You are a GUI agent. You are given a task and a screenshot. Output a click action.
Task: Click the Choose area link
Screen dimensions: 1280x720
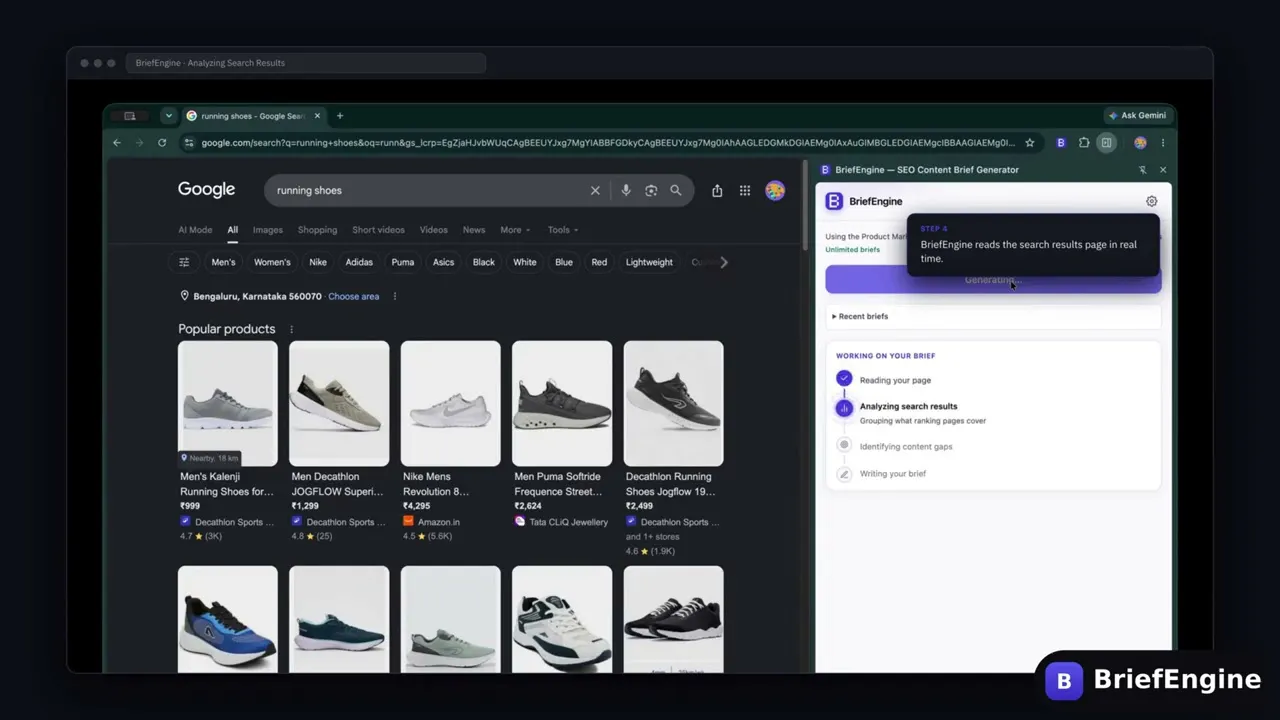(x=353, y=297)
